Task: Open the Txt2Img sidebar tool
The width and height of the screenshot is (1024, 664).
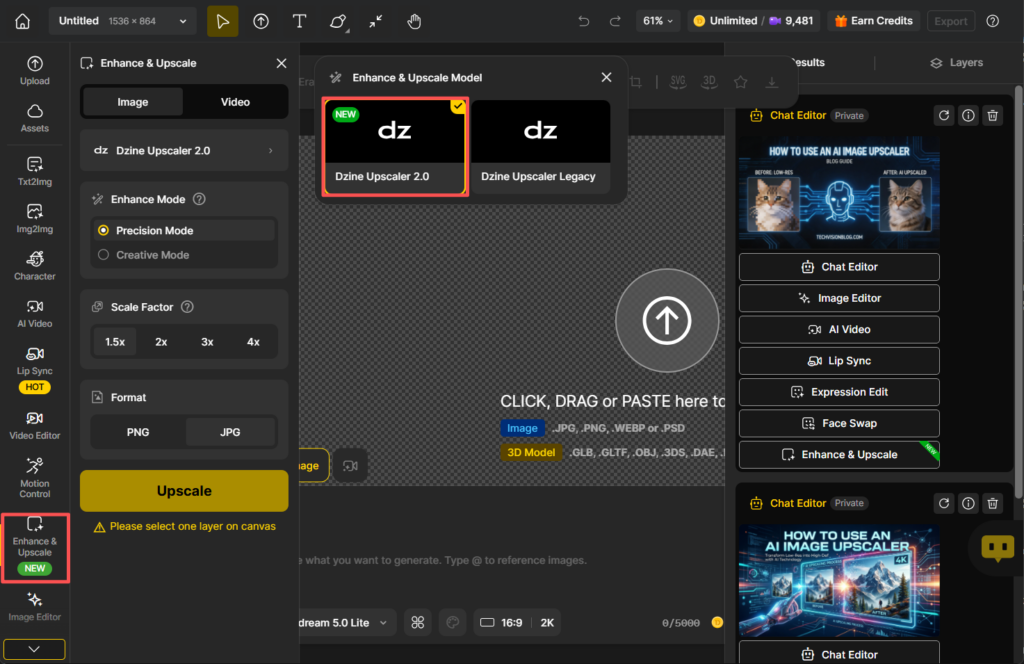Action: pyautogui.click(x=35, y=170)
